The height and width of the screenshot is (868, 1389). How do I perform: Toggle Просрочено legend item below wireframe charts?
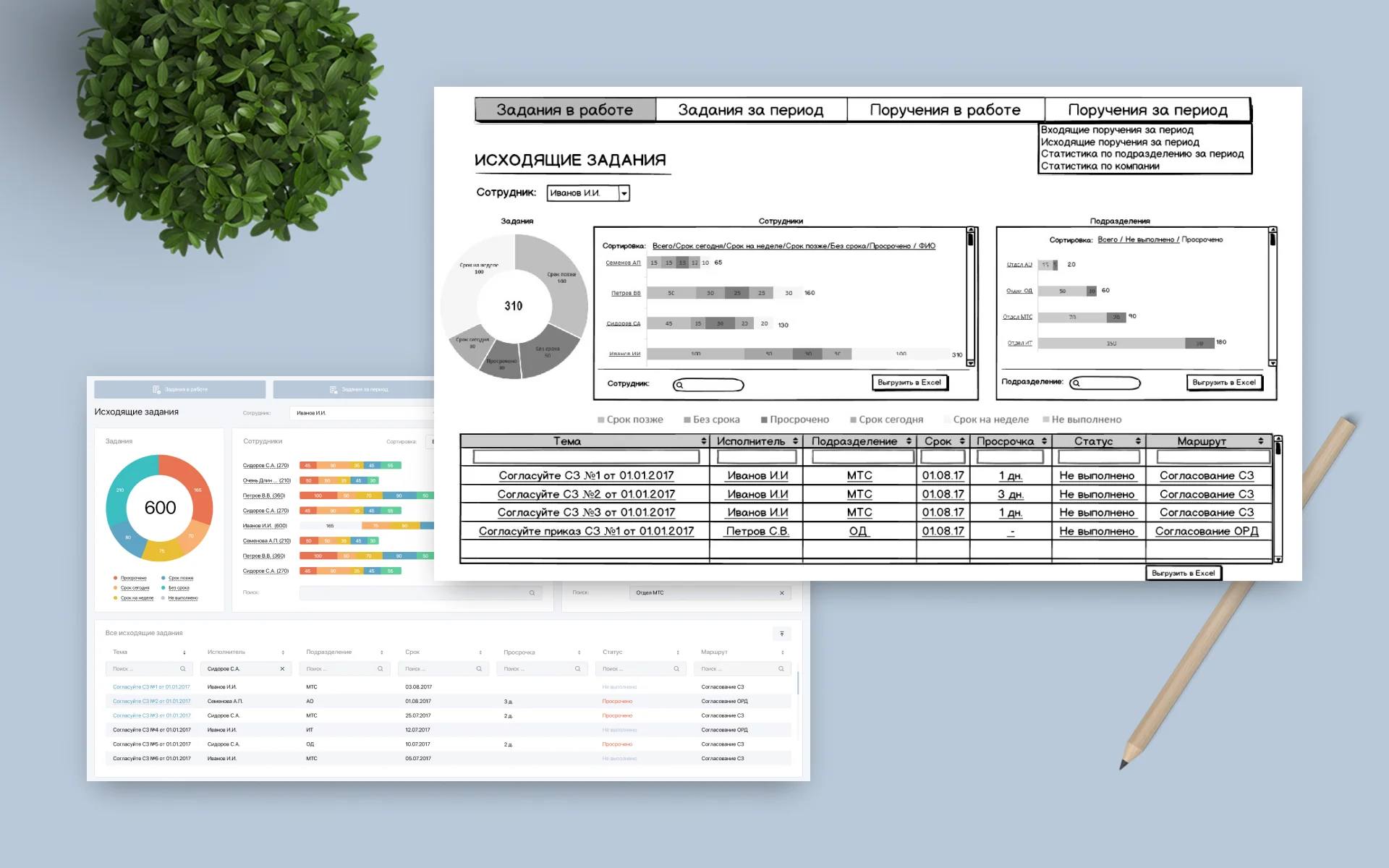tap(795, 420)
